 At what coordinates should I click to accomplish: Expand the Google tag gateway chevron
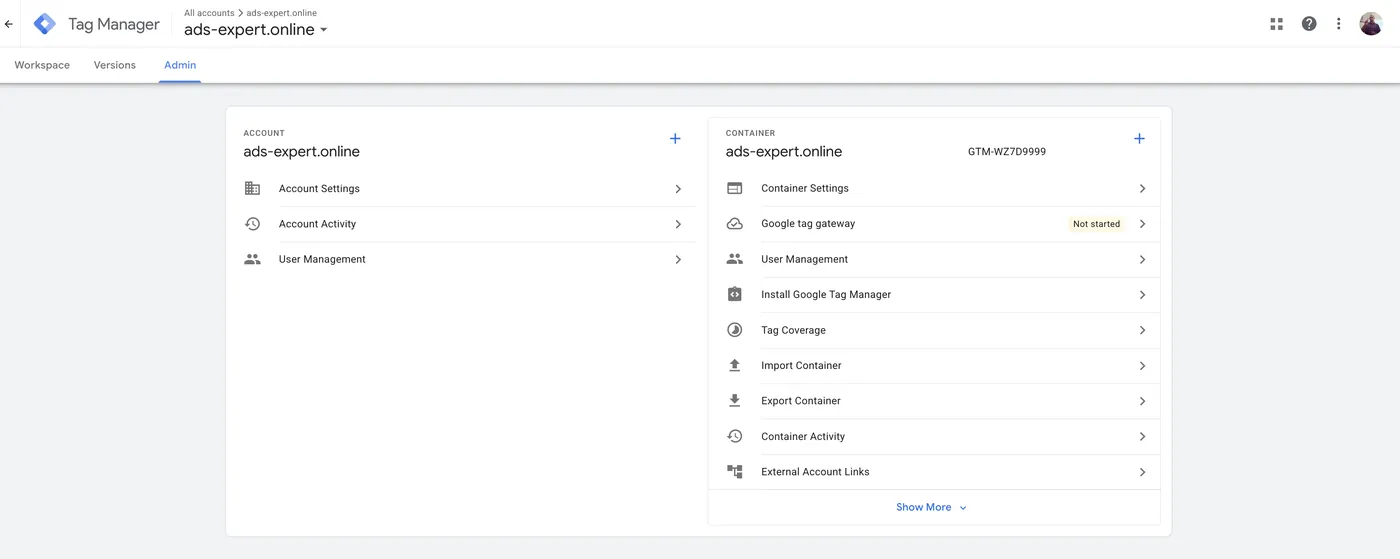(1142, 224)
